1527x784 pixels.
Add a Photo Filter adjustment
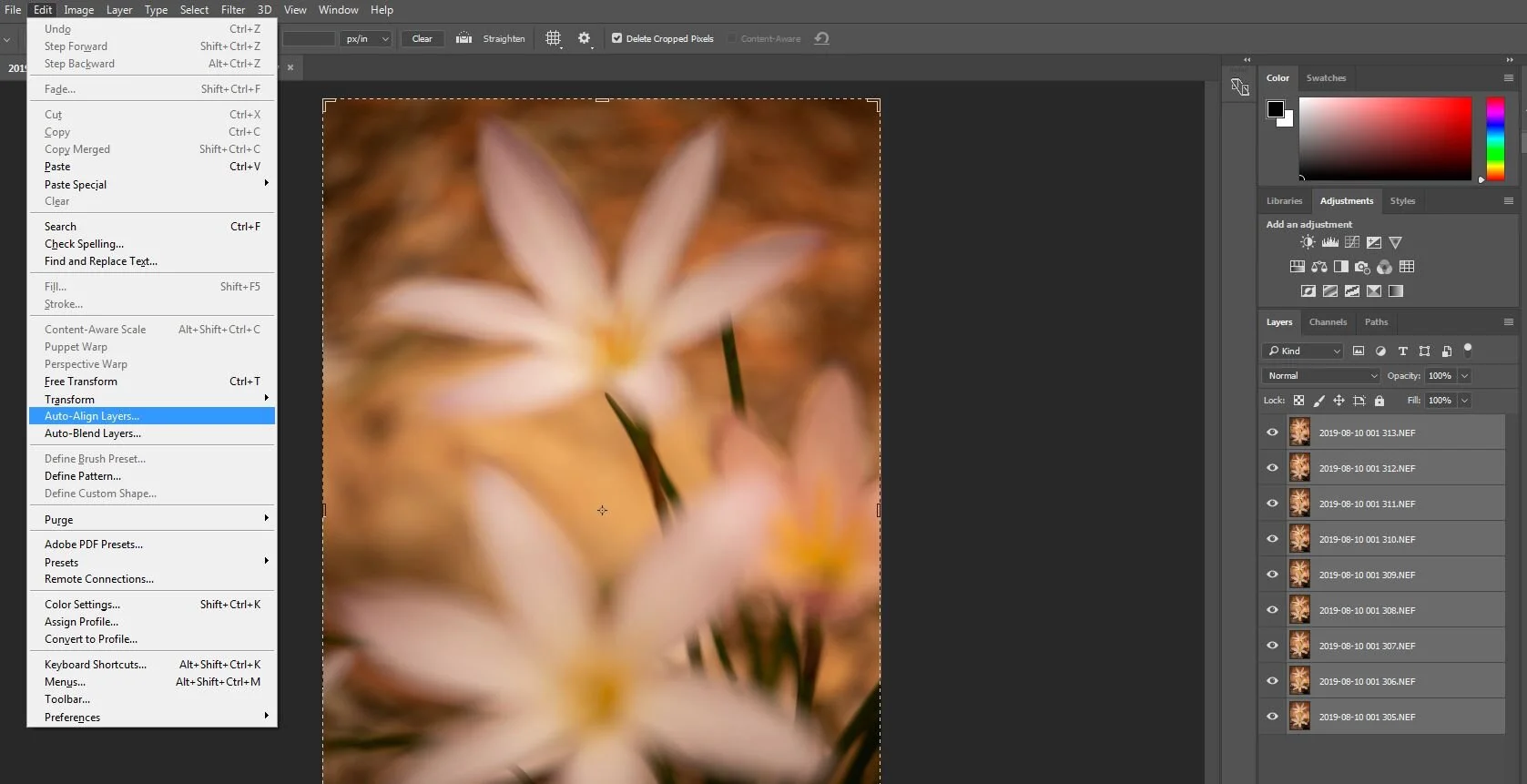pos(1362,267)
